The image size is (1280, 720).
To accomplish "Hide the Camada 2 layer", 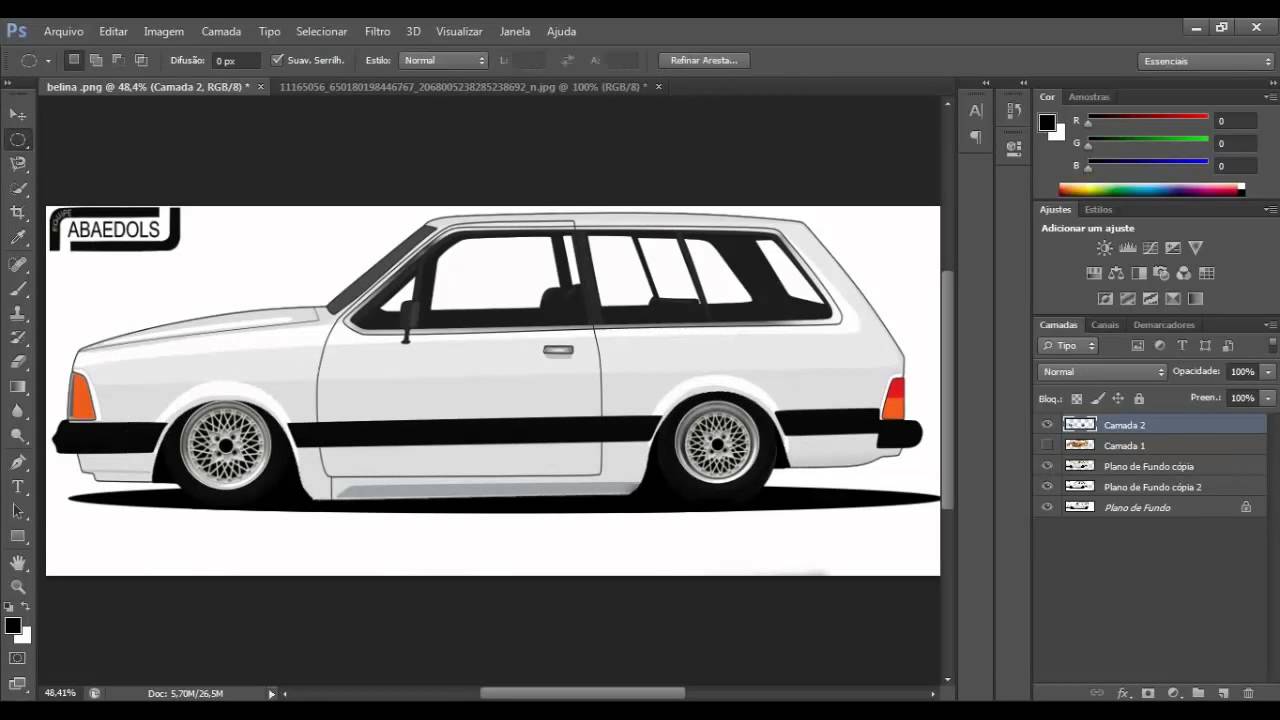I will (1047, 425).
